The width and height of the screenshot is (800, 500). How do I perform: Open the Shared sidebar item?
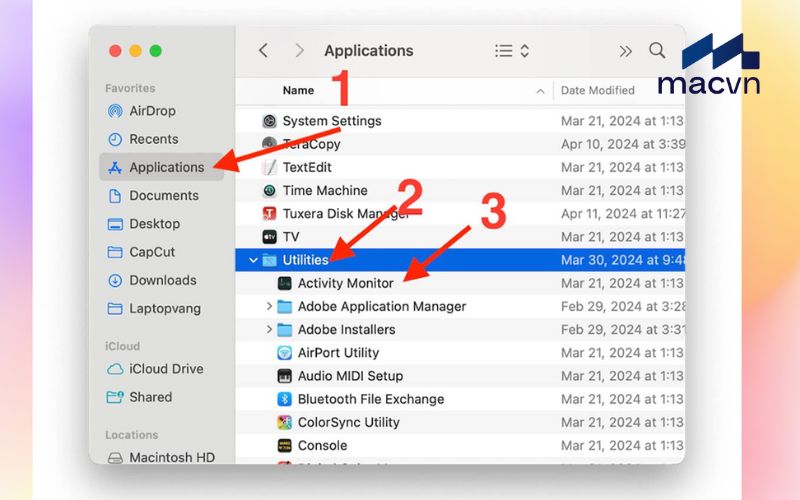pyautogui.click(x=161, y=397)
